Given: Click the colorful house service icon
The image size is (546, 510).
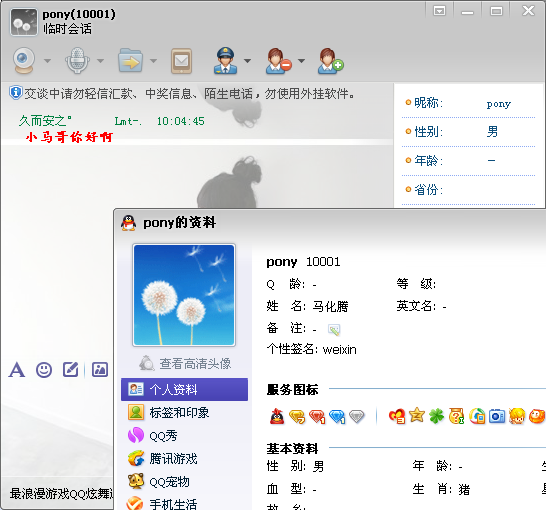Looking at the screenshot, I should coord(477,416).
